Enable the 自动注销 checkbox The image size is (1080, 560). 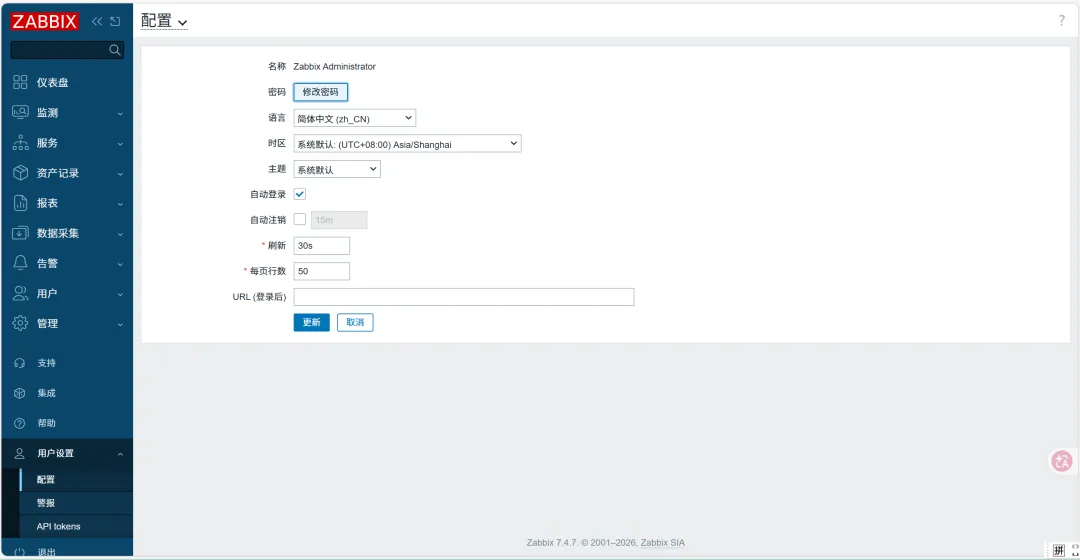[300, 219]
